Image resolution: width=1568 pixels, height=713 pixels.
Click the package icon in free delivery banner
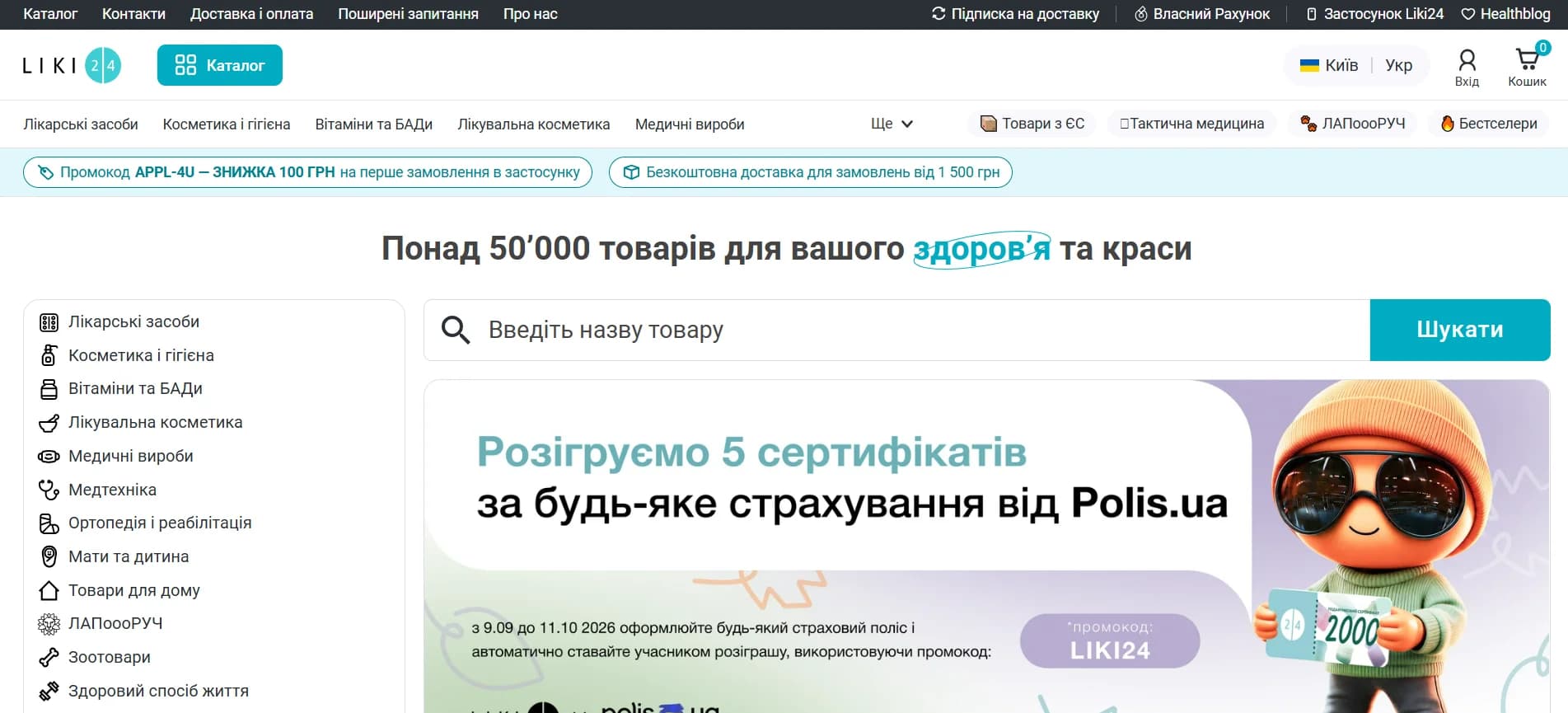point(631,172)
